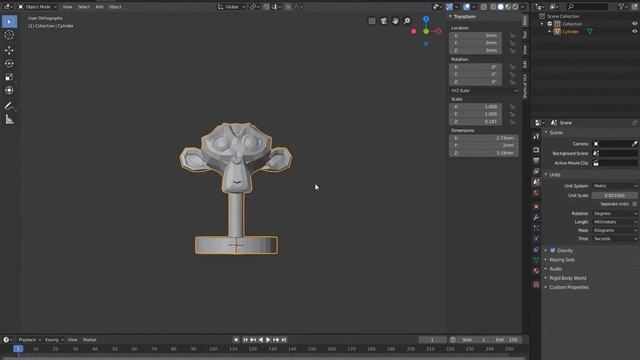Select the Scale tool in toolbar
The height and width of the screenshot is (360, 640).
pos(9,77)
